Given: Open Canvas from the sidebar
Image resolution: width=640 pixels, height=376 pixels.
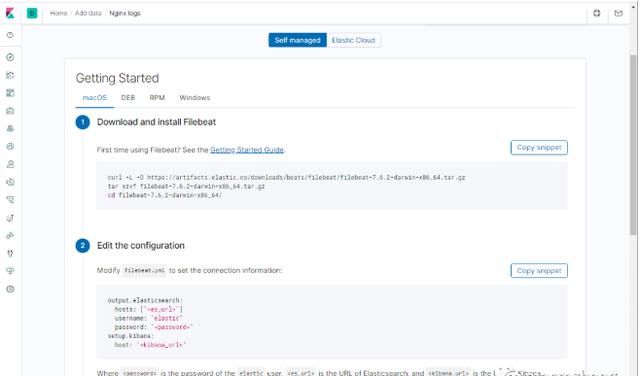Looking at the screenshot, I should 10,111.
